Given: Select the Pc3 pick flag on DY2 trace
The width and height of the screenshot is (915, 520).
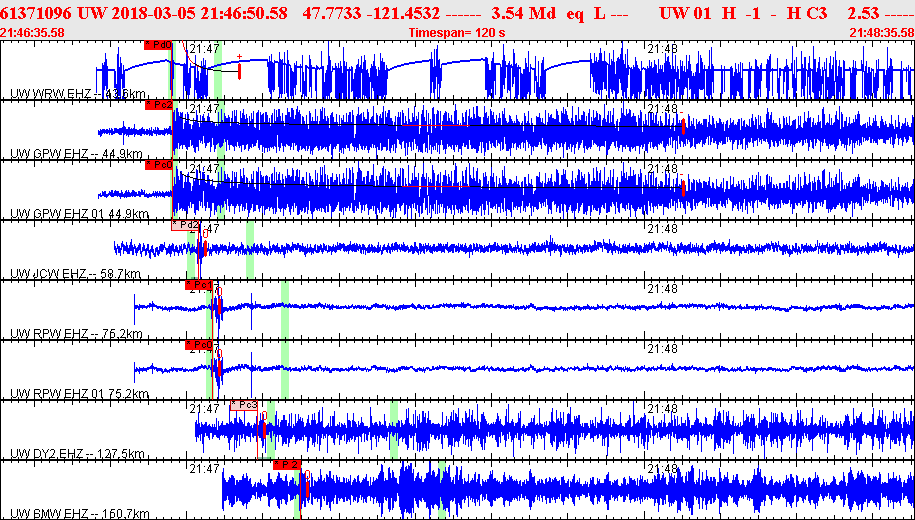Looking at the screenshot, I should (x=244, y=405).
